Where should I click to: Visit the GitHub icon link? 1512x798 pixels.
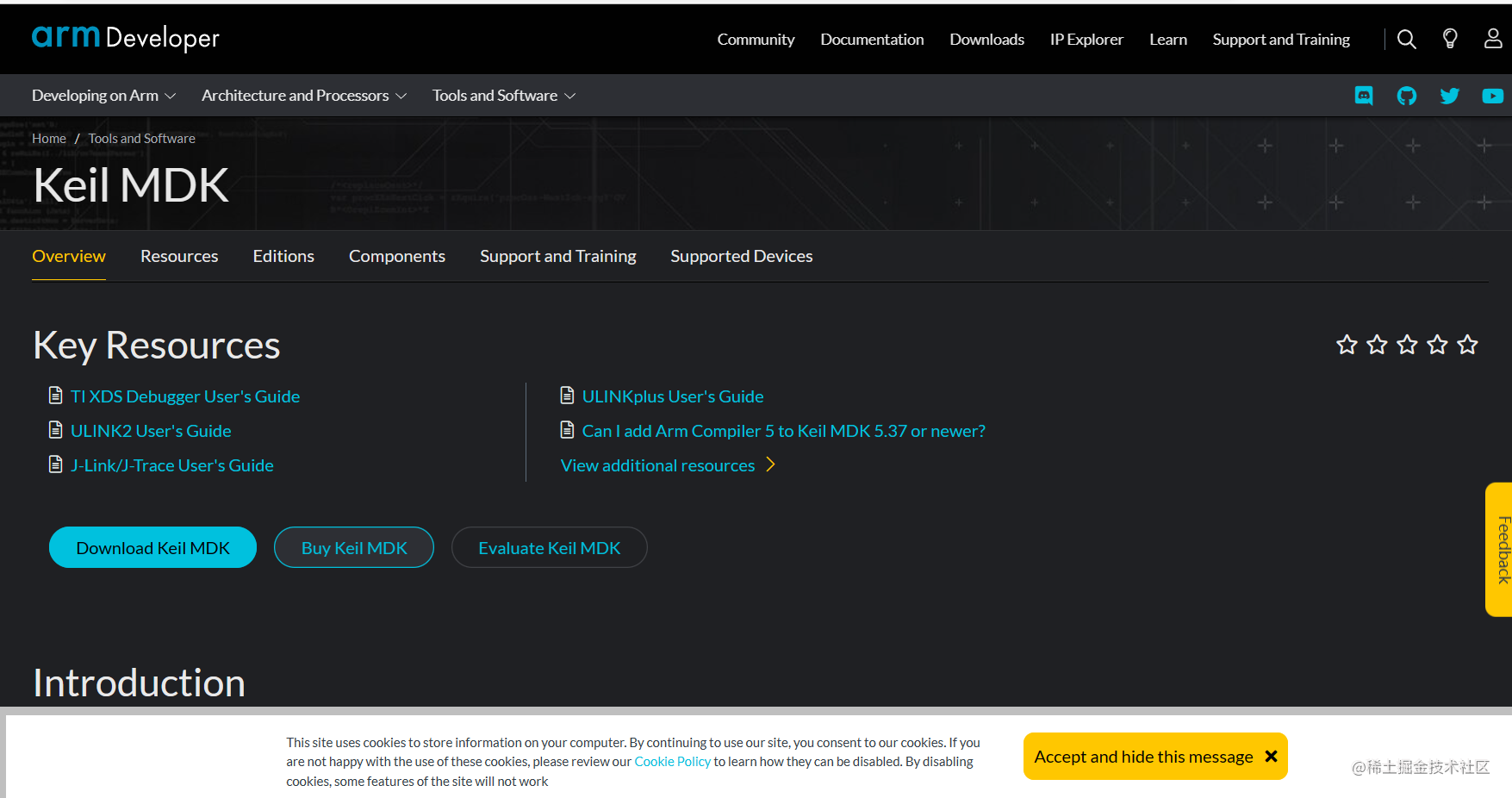[1407, 96]
